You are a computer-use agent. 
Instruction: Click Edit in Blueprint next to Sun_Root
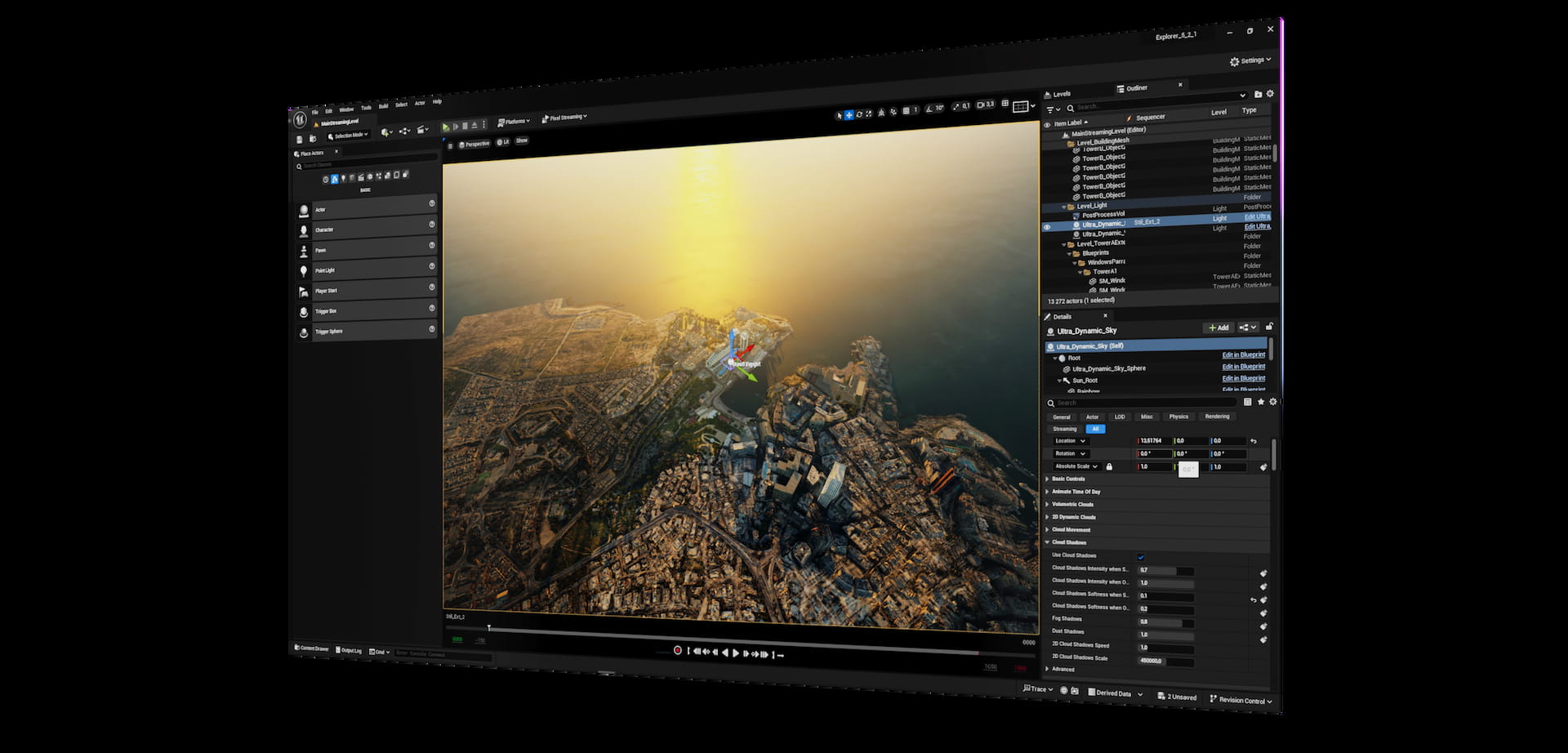1243,378
